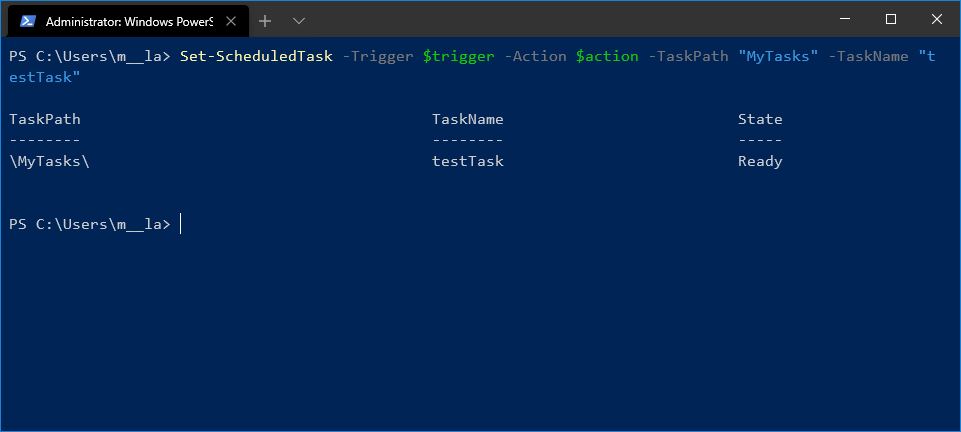This screenshot has width=961, height=432.
Task: Close the Windows Terminal window
Action: 937,19
